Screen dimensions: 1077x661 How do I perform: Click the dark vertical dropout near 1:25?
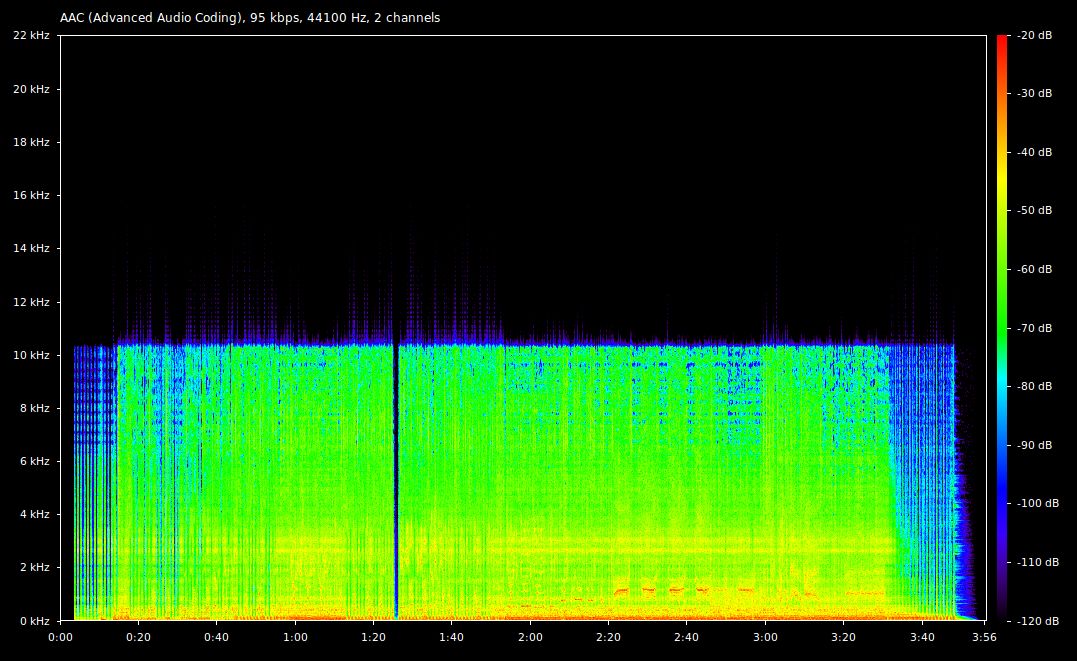pos(396,481)
